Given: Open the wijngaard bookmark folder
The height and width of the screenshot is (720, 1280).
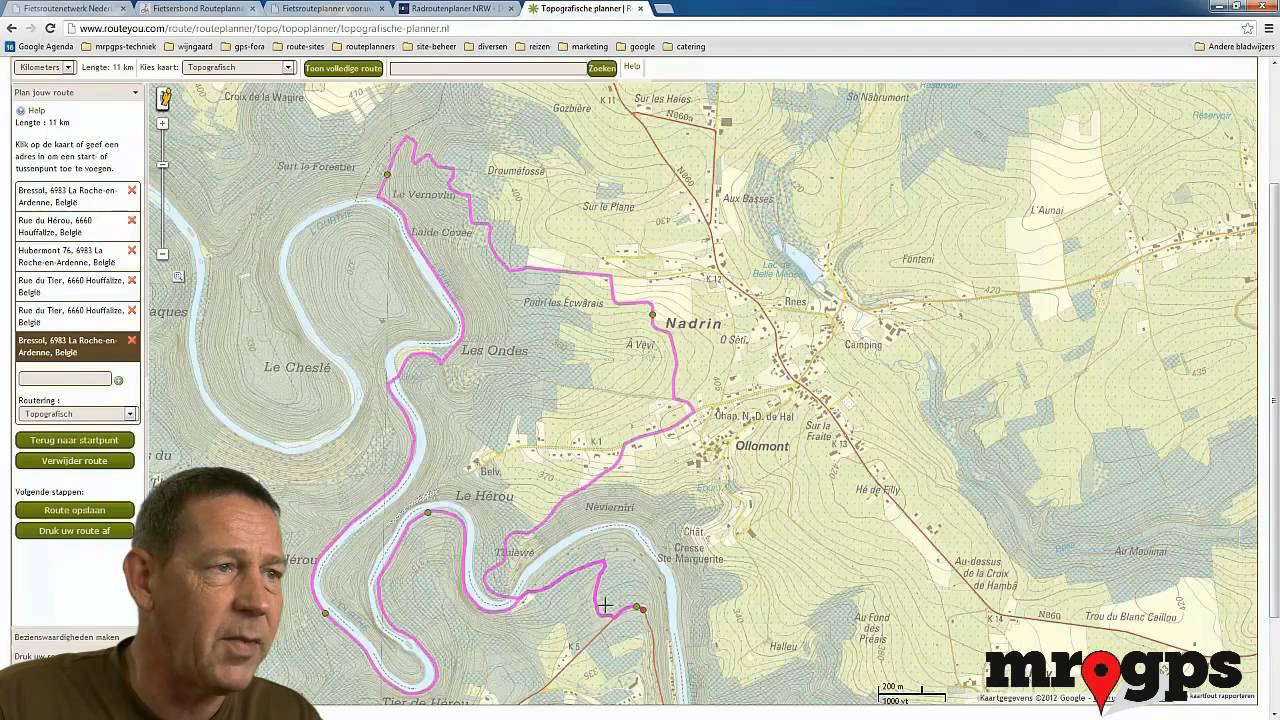Looking at the screenshot, I should click(x=188, y=47).
